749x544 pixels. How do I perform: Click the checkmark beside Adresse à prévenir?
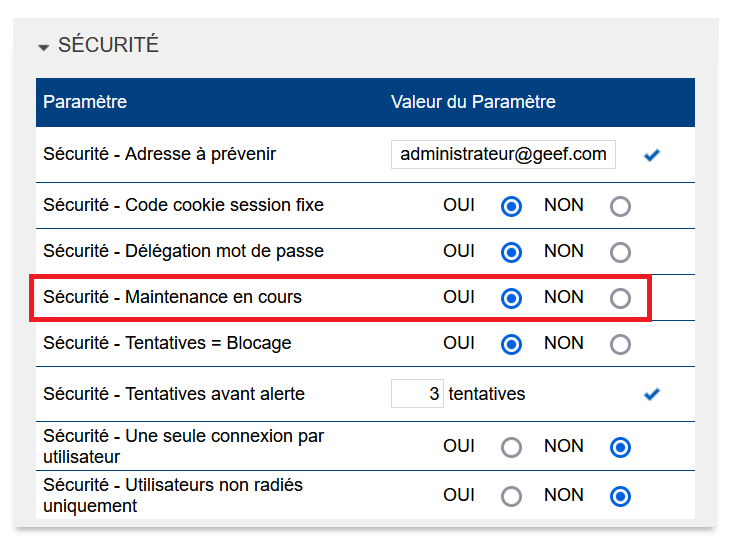652,155
